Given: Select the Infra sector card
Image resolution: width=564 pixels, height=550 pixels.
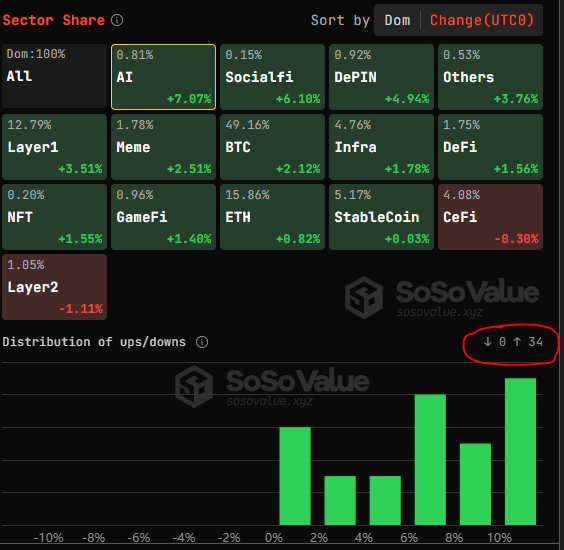Looking at the screenshot, I should [x=381, y=147].
